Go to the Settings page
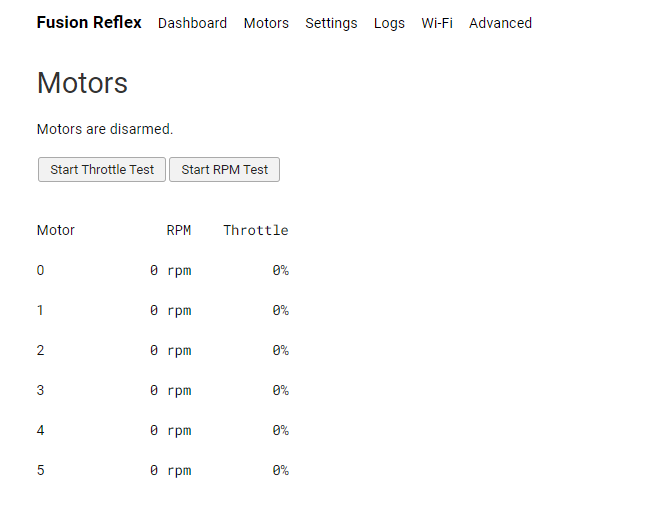The width and height of the screenshot is (667, 525). point(331,23)
